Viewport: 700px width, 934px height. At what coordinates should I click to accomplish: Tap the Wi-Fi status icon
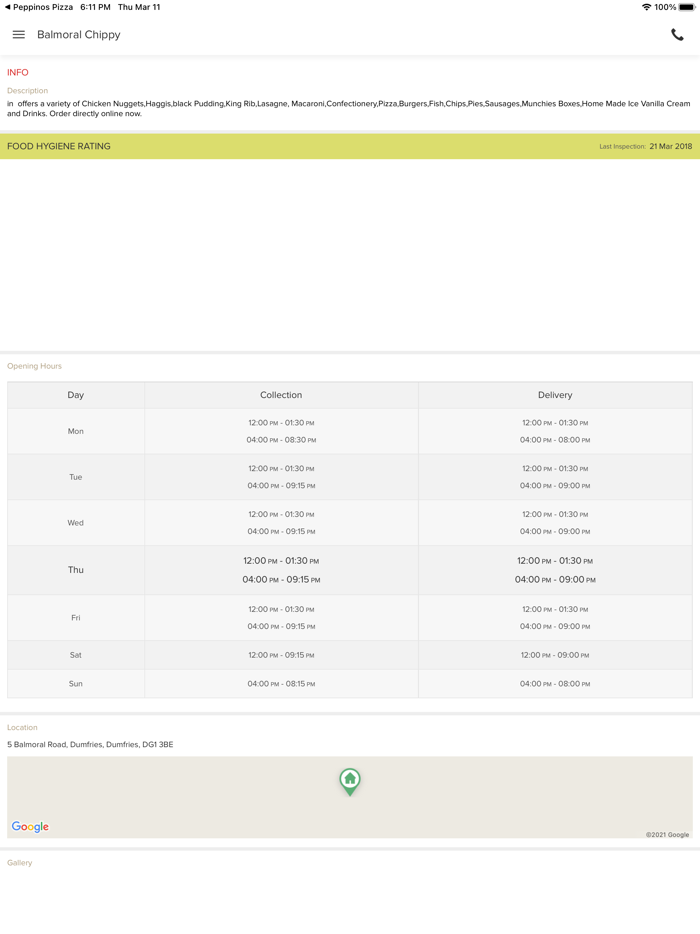click(646, 7)
